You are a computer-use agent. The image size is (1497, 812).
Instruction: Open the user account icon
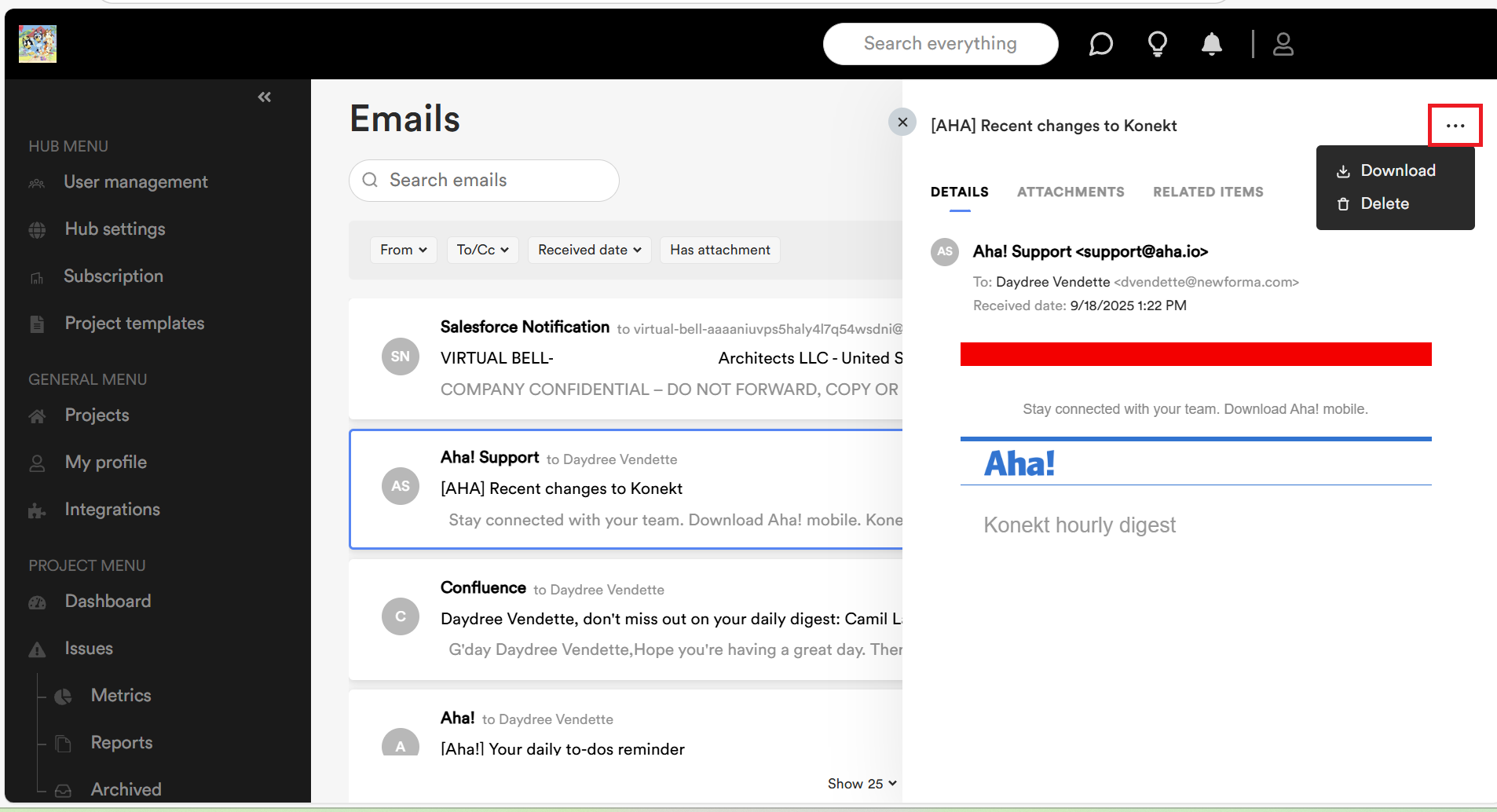pos(1283,44)
